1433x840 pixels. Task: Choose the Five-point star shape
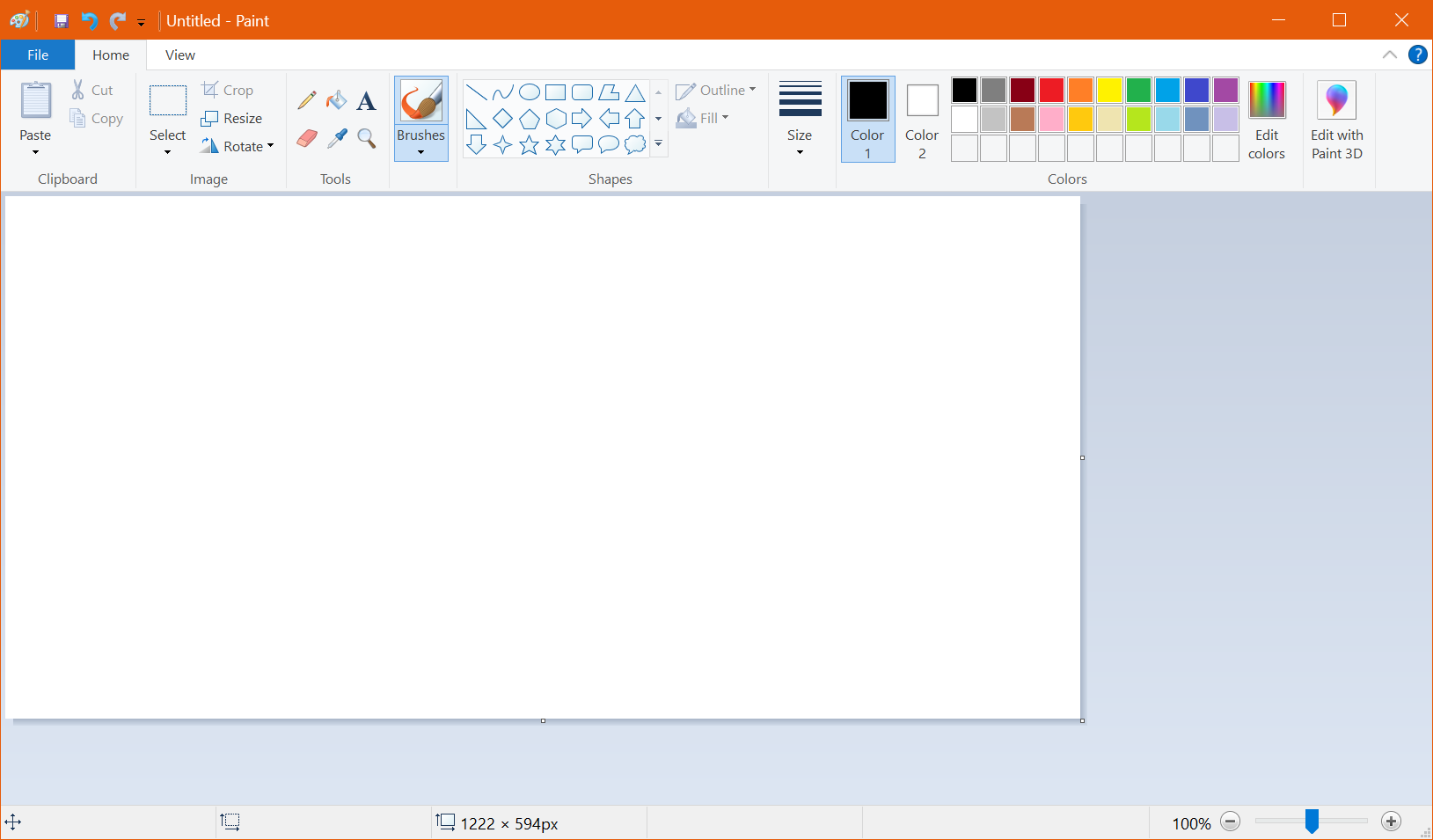point(530,145)
